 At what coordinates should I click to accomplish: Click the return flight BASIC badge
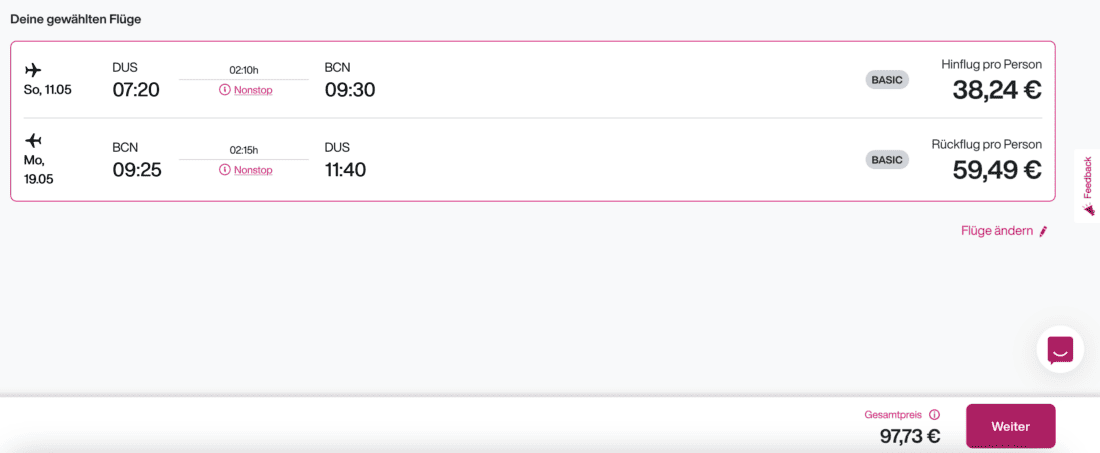coord(887,159)
